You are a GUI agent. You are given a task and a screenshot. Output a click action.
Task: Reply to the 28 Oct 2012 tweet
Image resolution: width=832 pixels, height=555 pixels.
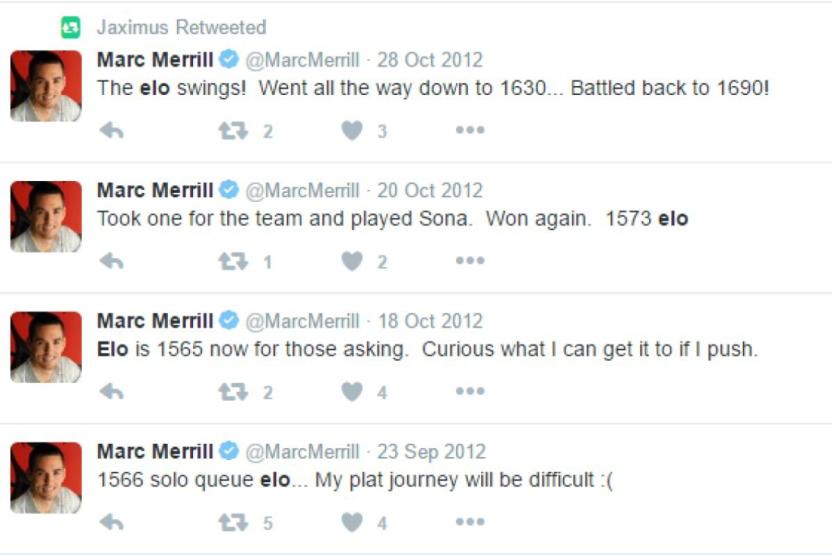111,131
